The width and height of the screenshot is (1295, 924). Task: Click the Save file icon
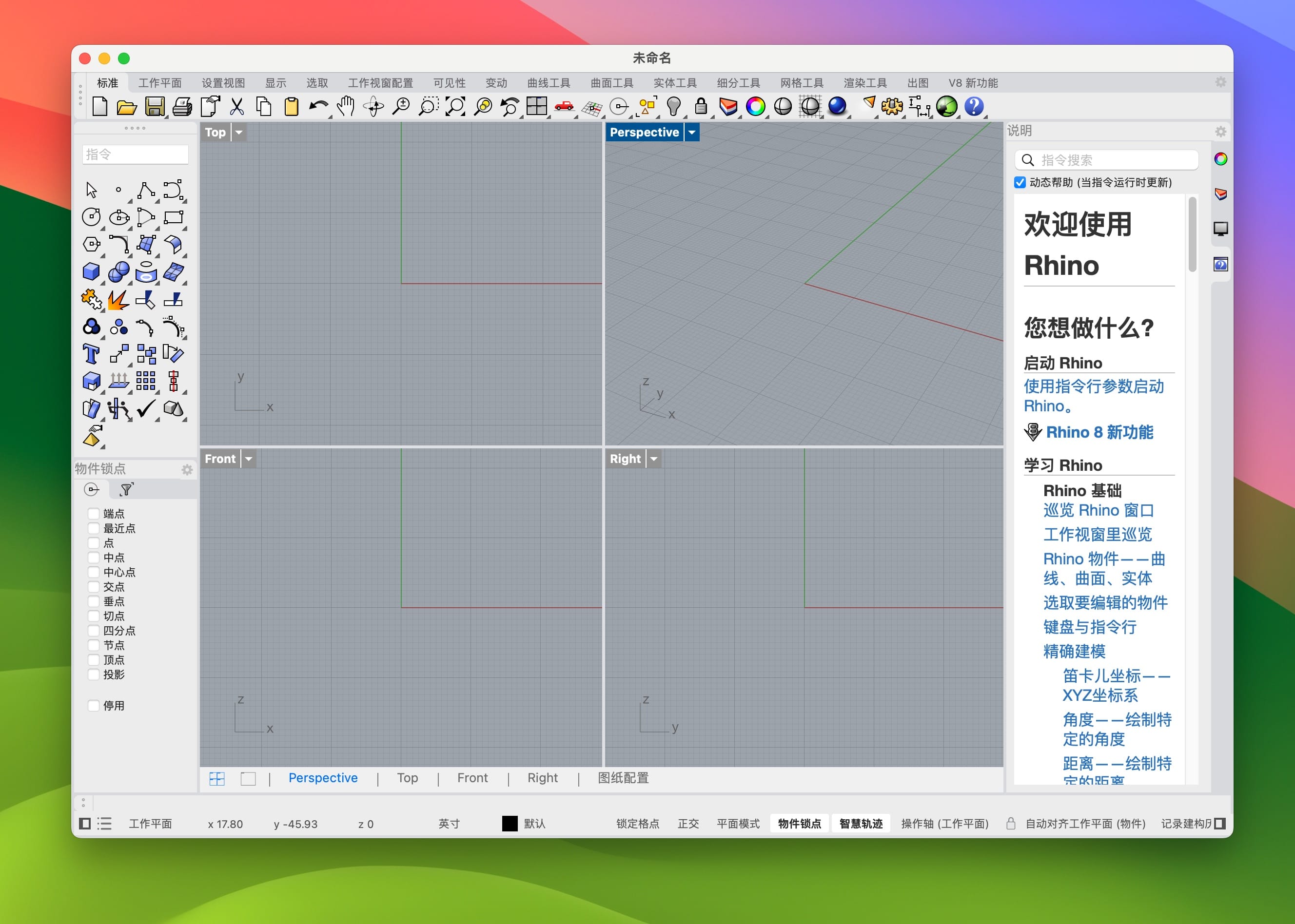(x=154, y=106)
